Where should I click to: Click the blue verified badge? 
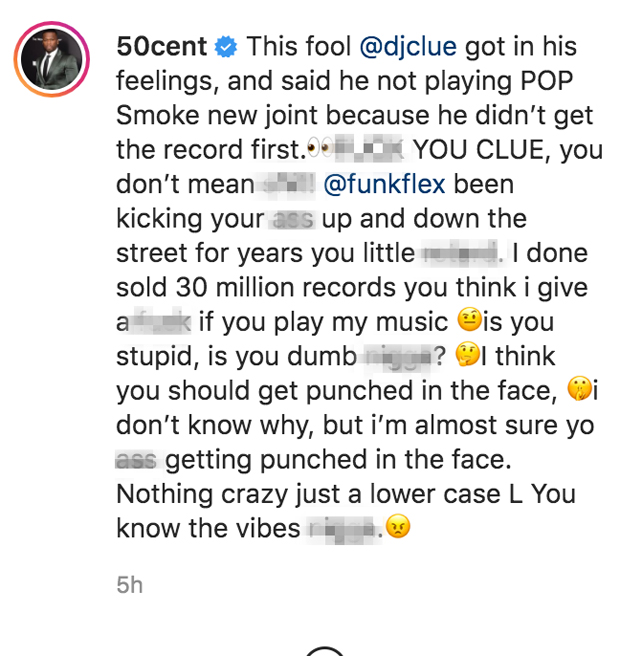tap(226, 47)
